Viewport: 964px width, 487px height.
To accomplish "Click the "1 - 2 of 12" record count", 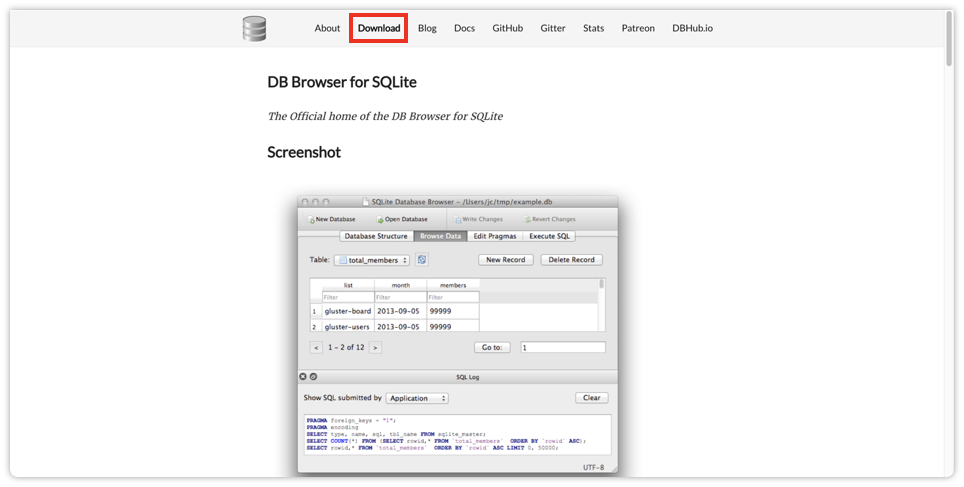I will [346, 347].
